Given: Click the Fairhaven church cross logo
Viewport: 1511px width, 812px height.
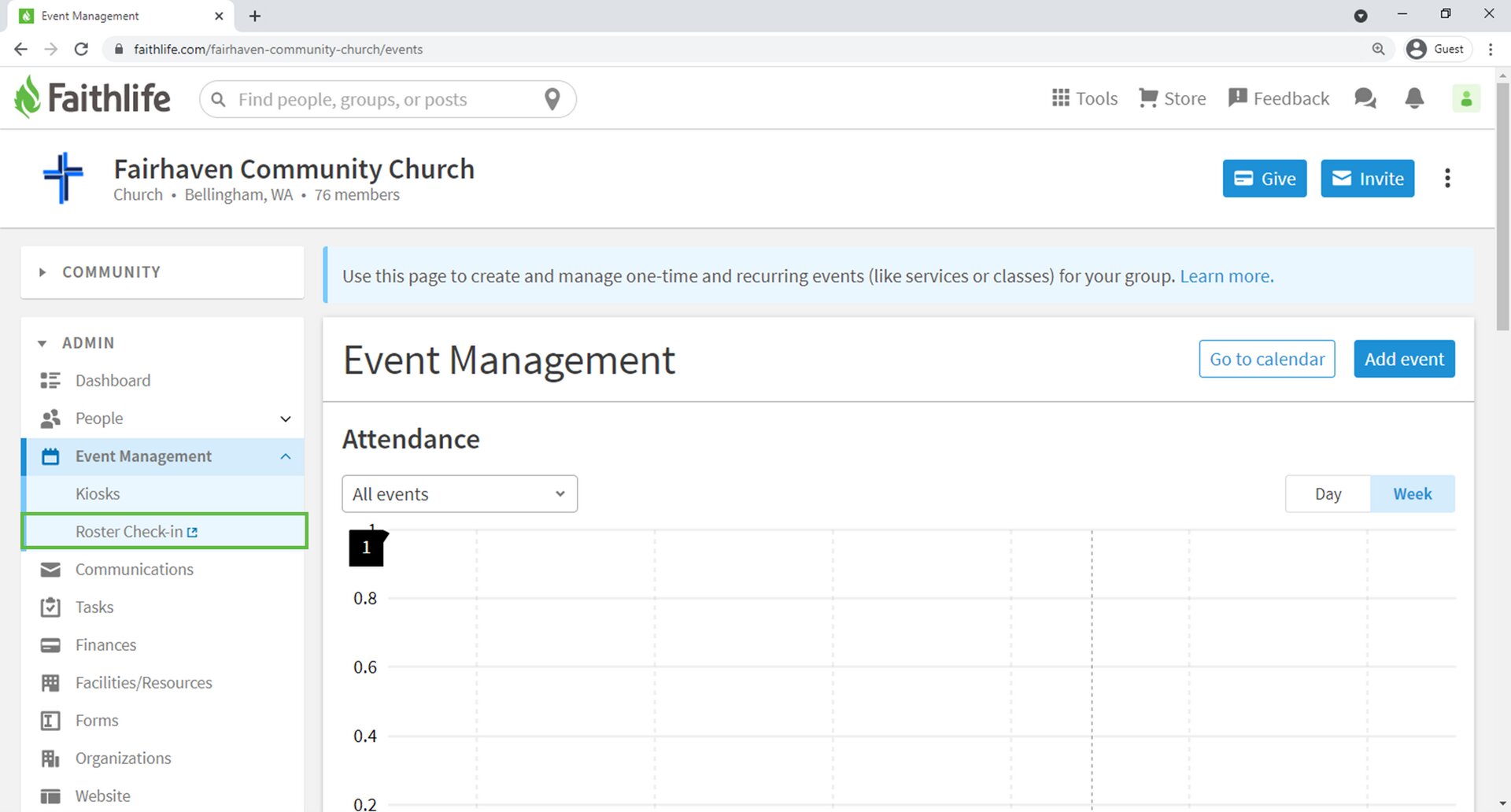Looking at the screenshot, I should point(63,178).
